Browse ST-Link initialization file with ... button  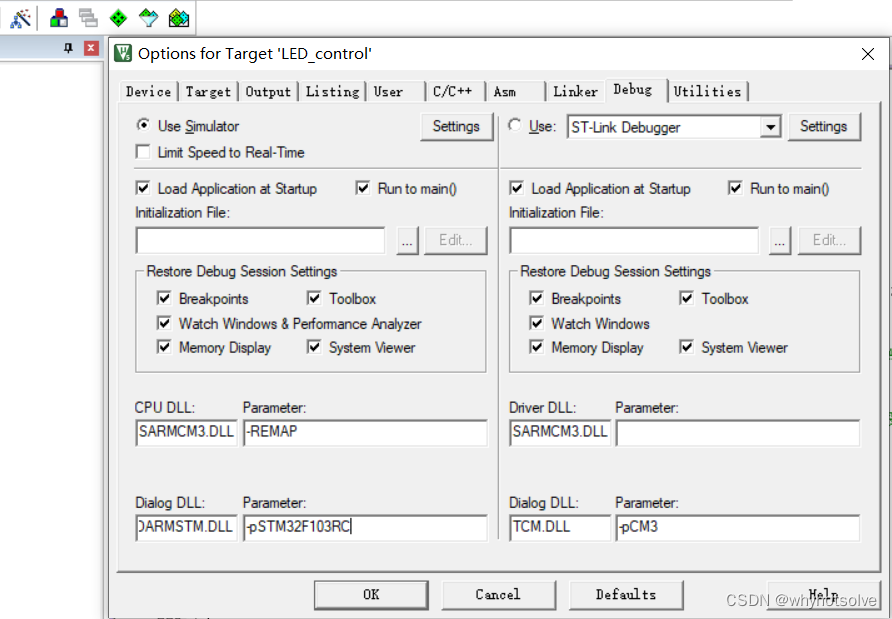pos(780,241)
